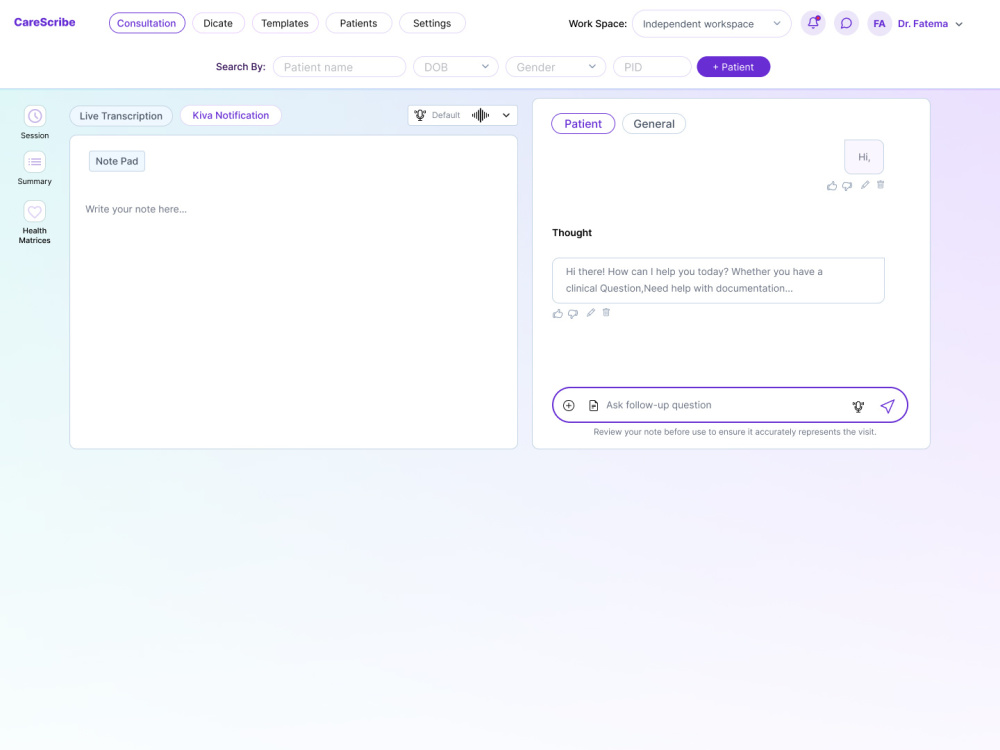Click the CareScribe logo

pos(45,22)
